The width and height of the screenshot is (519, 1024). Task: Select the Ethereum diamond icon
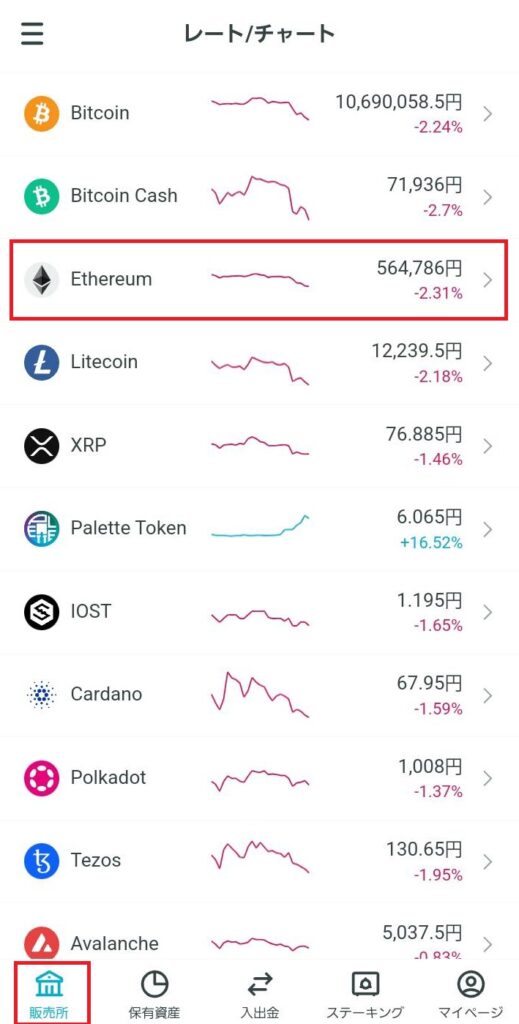coord(42,280)
